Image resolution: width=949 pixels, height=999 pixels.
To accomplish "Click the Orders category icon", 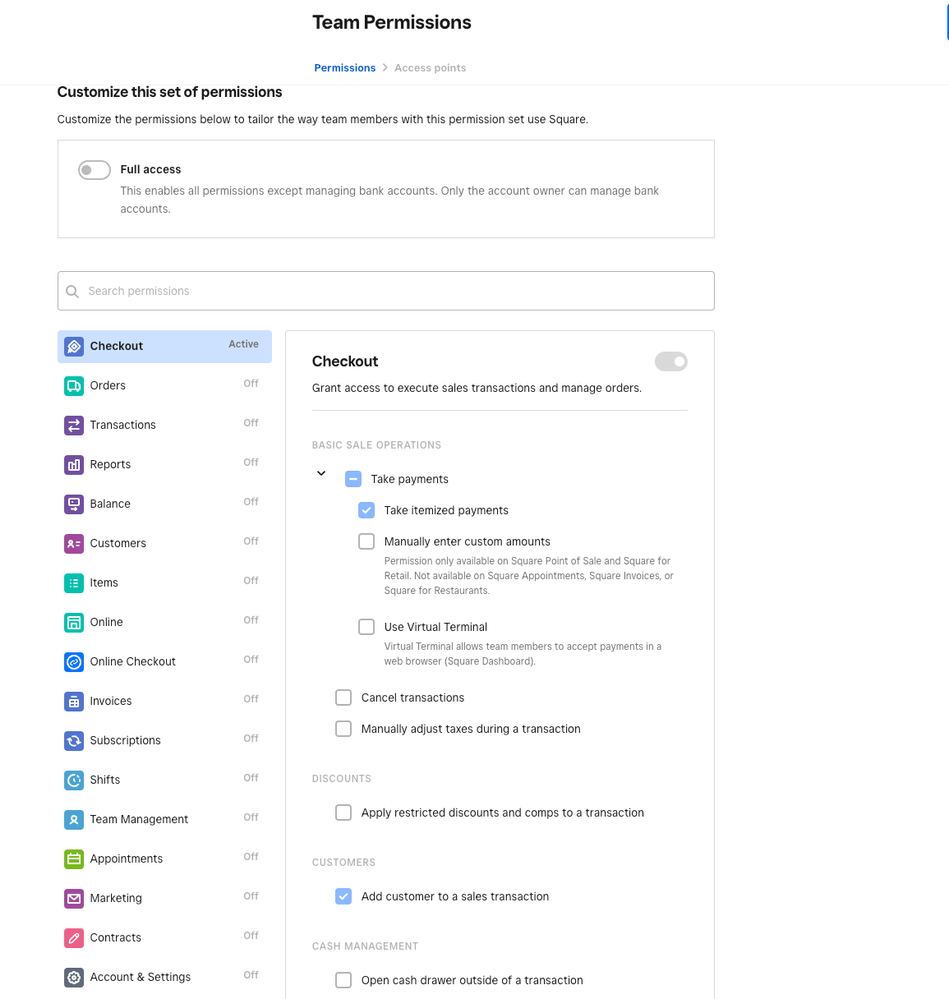I will tap(73, 386).
